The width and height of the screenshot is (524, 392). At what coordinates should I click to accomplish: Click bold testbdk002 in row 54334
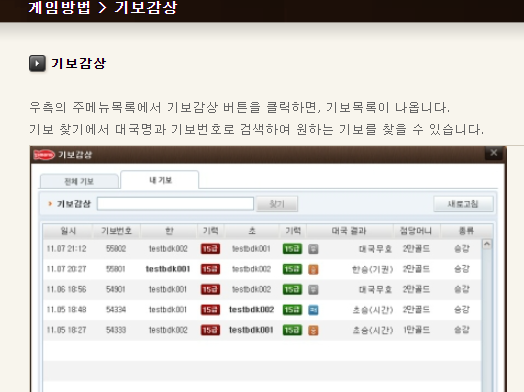[251, 310]
